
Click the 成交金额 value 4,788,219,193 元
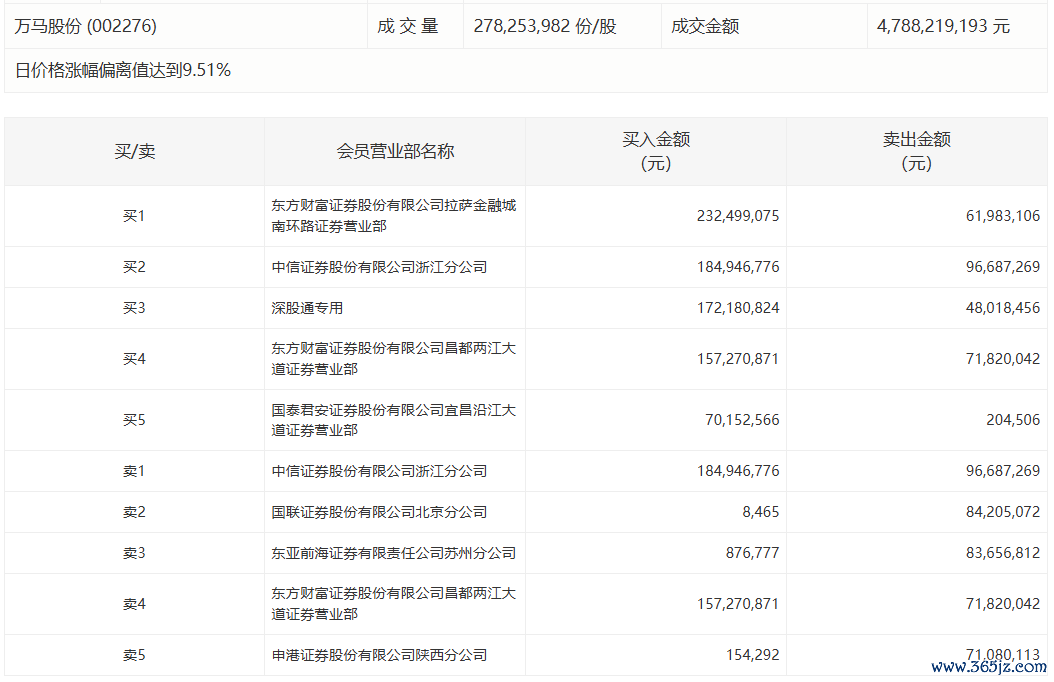tap(943, 26)
